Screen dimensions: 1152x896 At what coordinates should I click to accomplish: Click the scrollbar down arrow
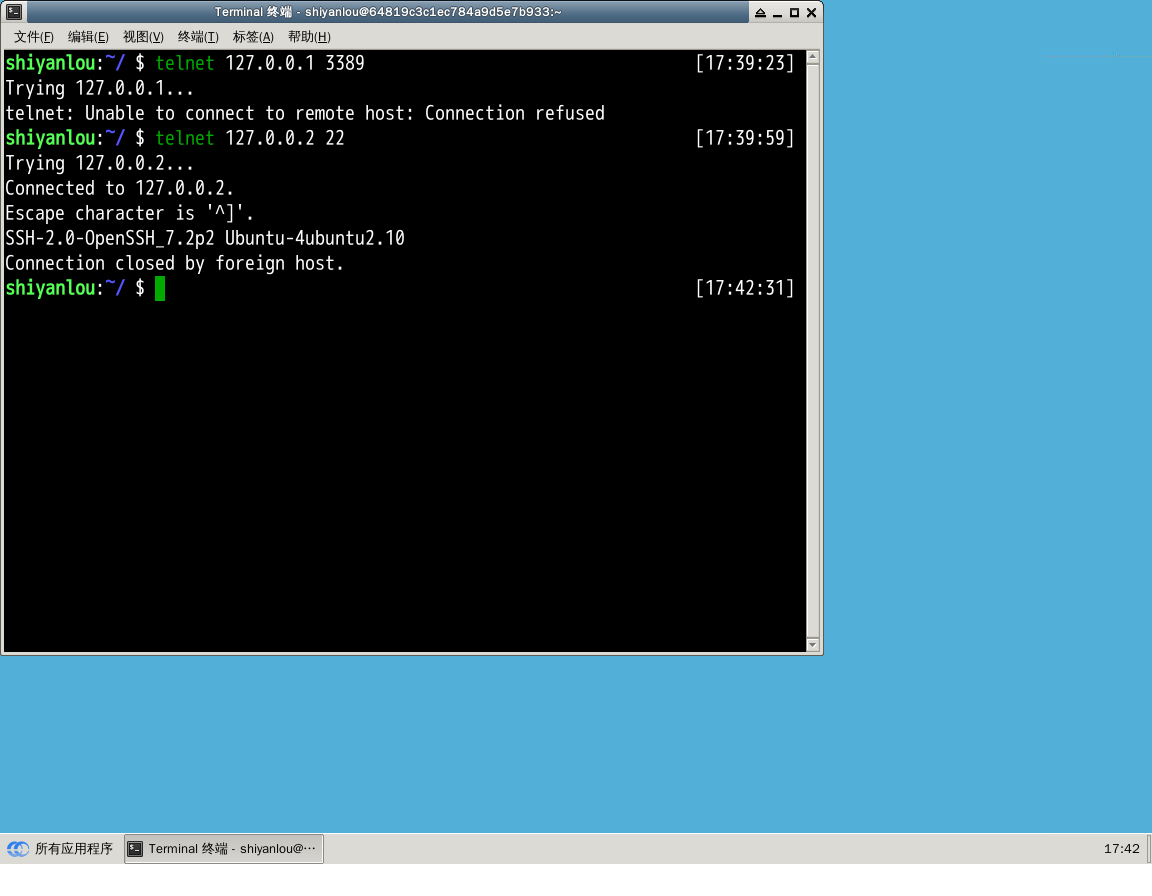click(813, 645)
